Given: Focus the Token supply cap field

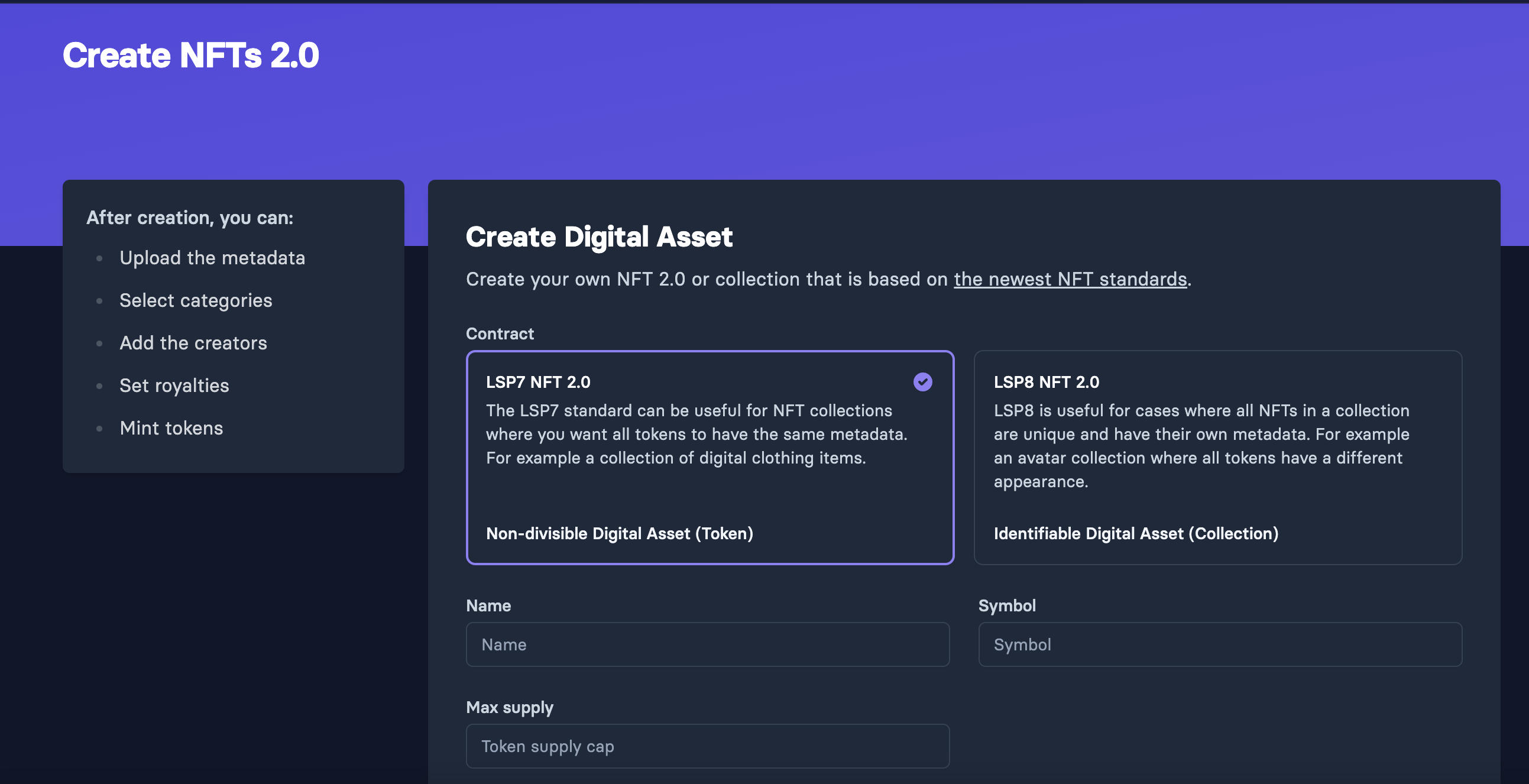Looking at the screenshot, I should click(707, 746).
